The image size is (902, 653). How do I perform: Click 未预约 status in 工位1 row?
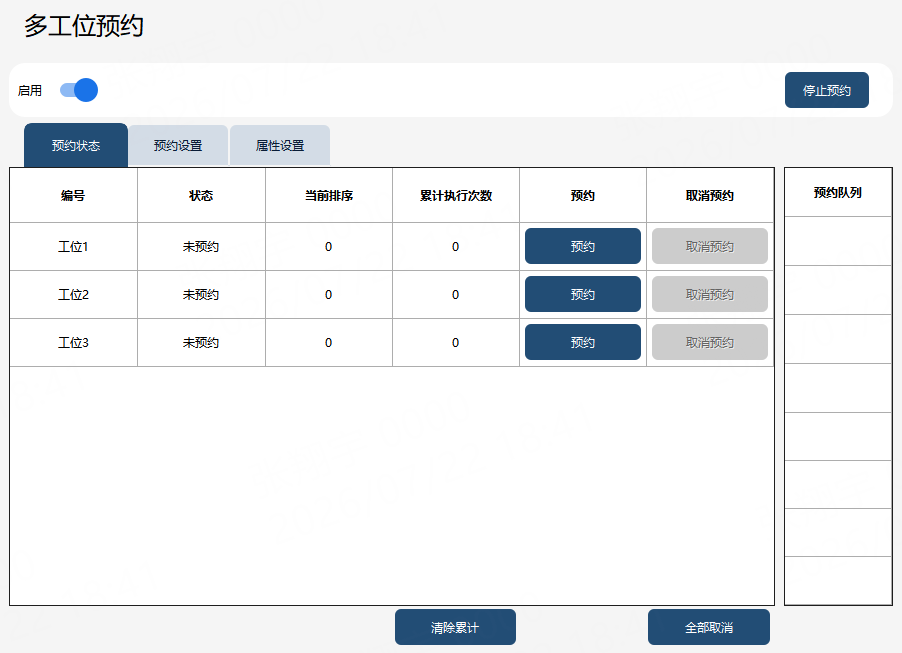[201, 247]
